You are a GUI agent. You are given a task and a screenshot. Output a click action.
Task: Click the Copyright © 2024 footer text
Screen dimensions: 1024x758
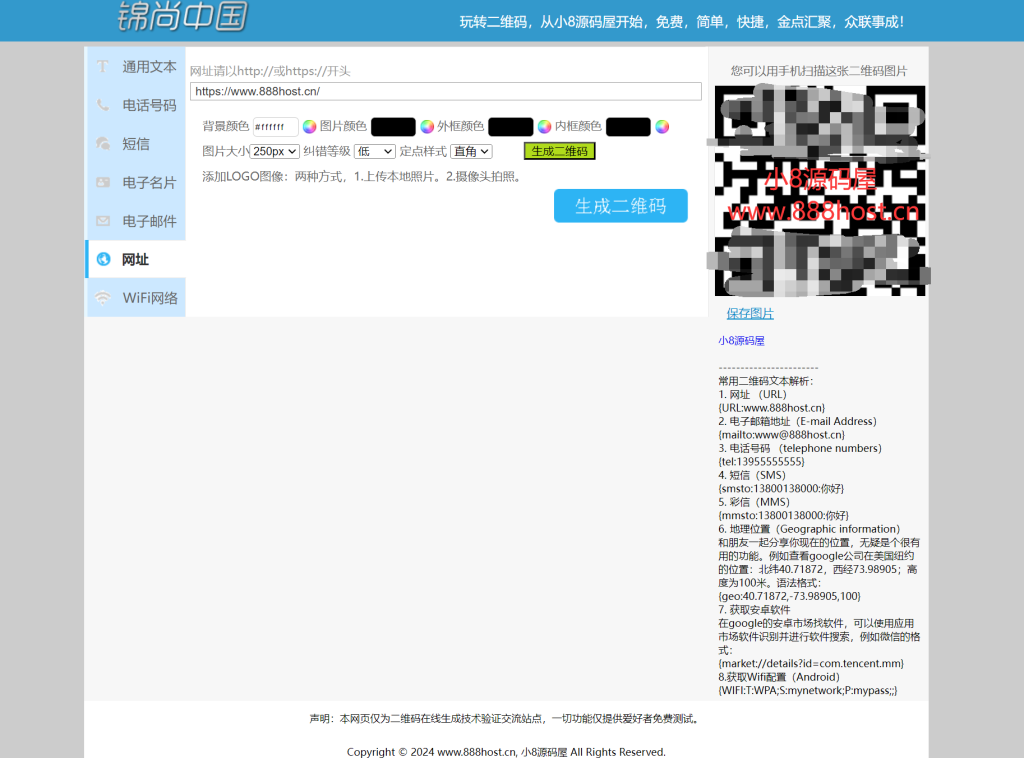pos(506,752)
